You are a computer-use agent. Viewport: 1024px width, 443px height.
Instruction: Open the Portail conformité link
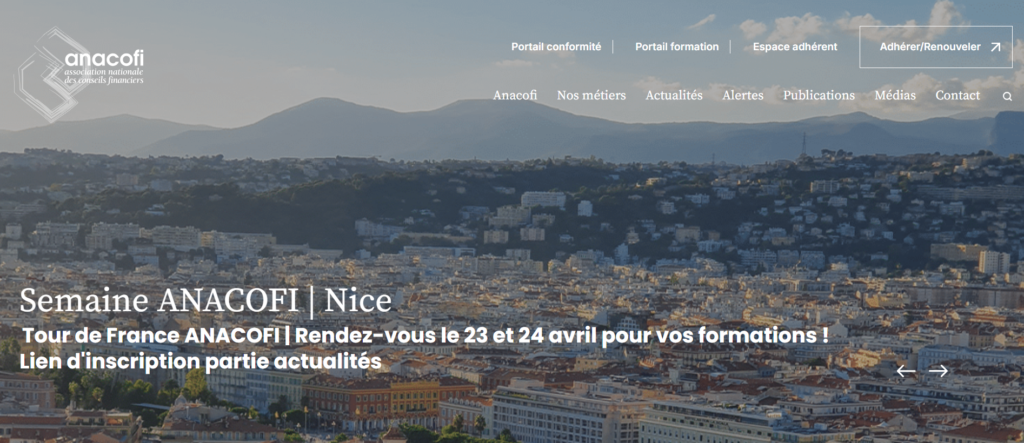tap(556, 47)
